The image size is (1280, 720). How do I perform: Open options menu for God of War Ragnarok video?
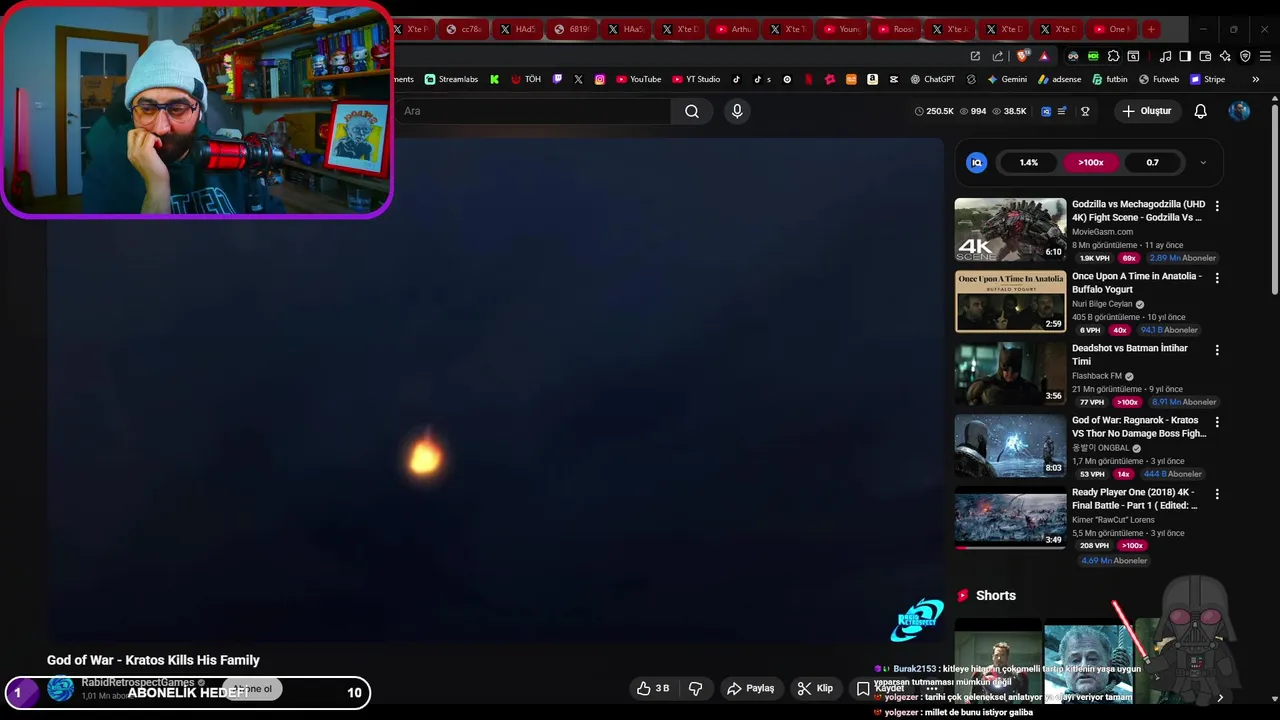click(1217, 422)
